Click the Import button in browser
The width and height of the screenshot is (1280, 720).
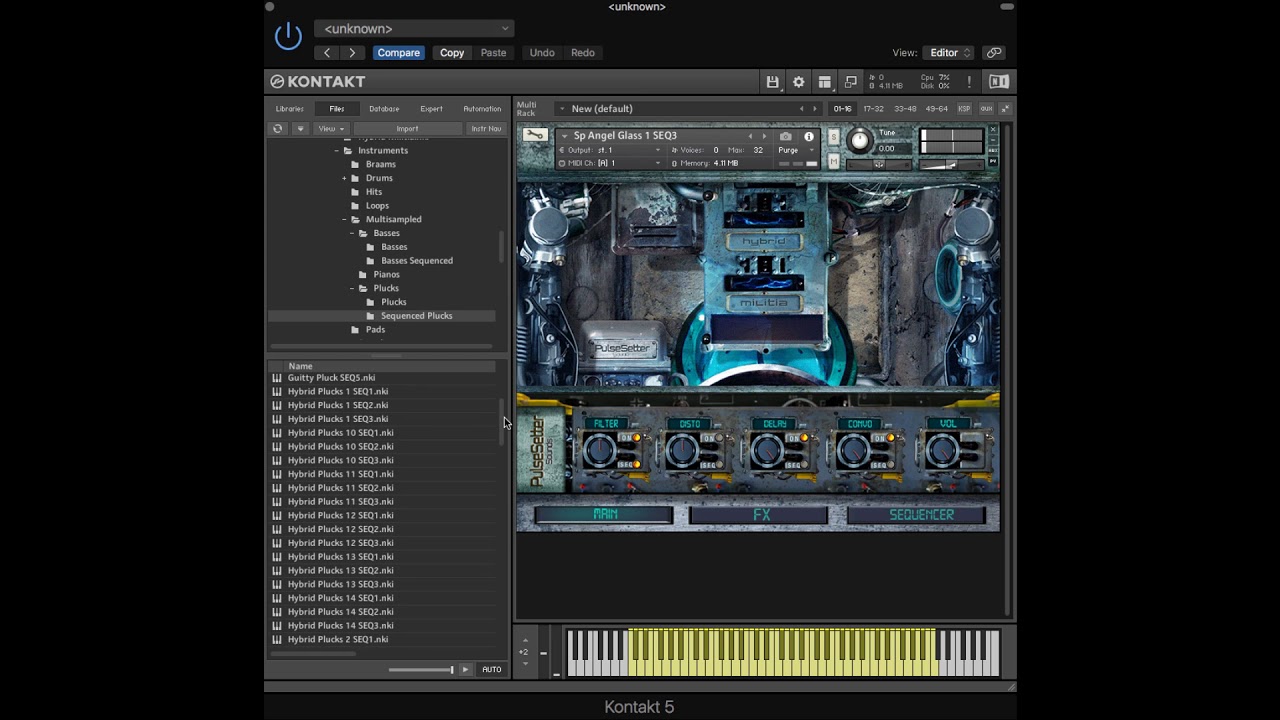pos(407,128)
